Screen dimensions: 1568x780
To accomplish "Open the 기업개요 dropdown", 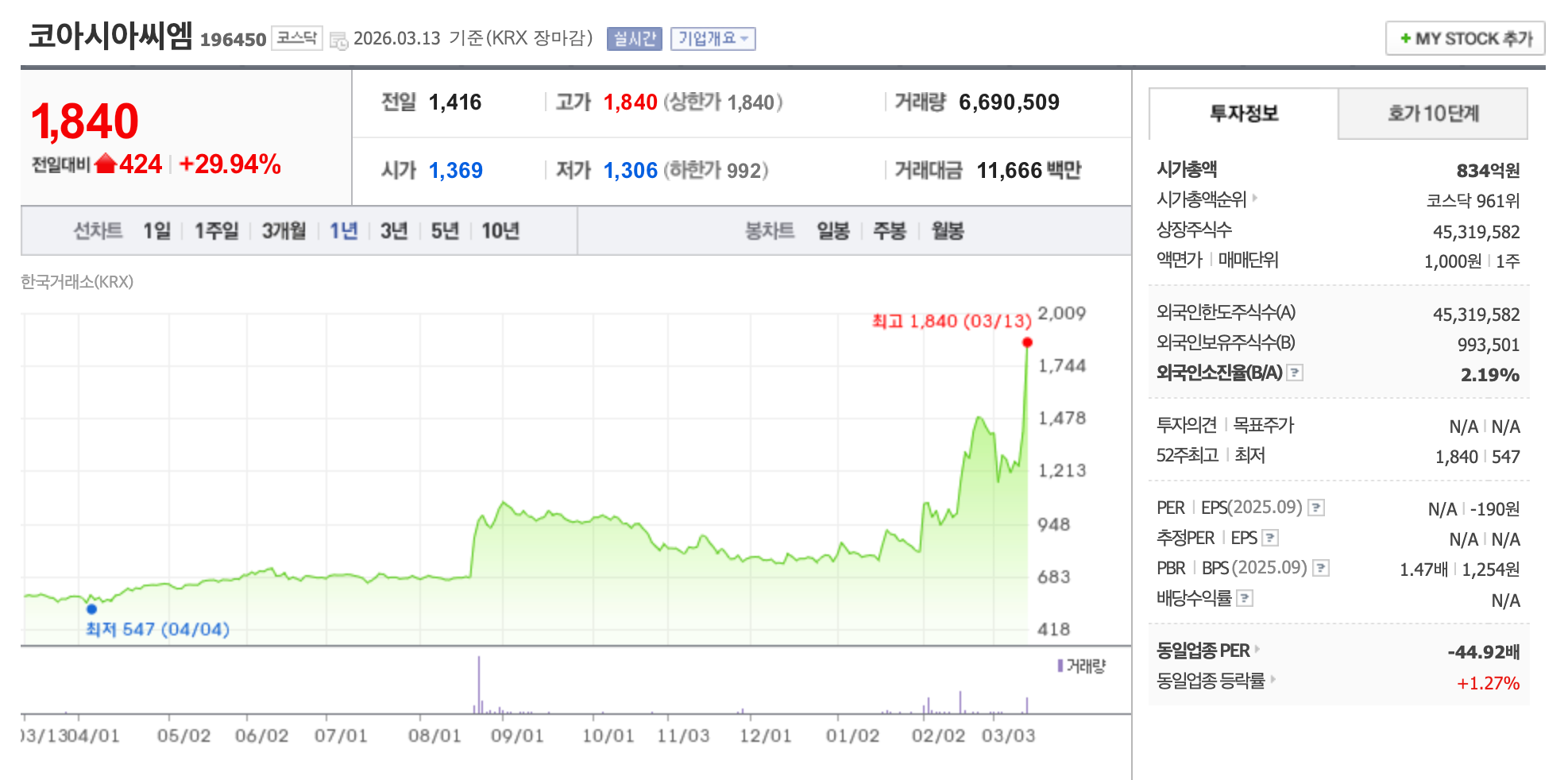I will coord(713,39).
